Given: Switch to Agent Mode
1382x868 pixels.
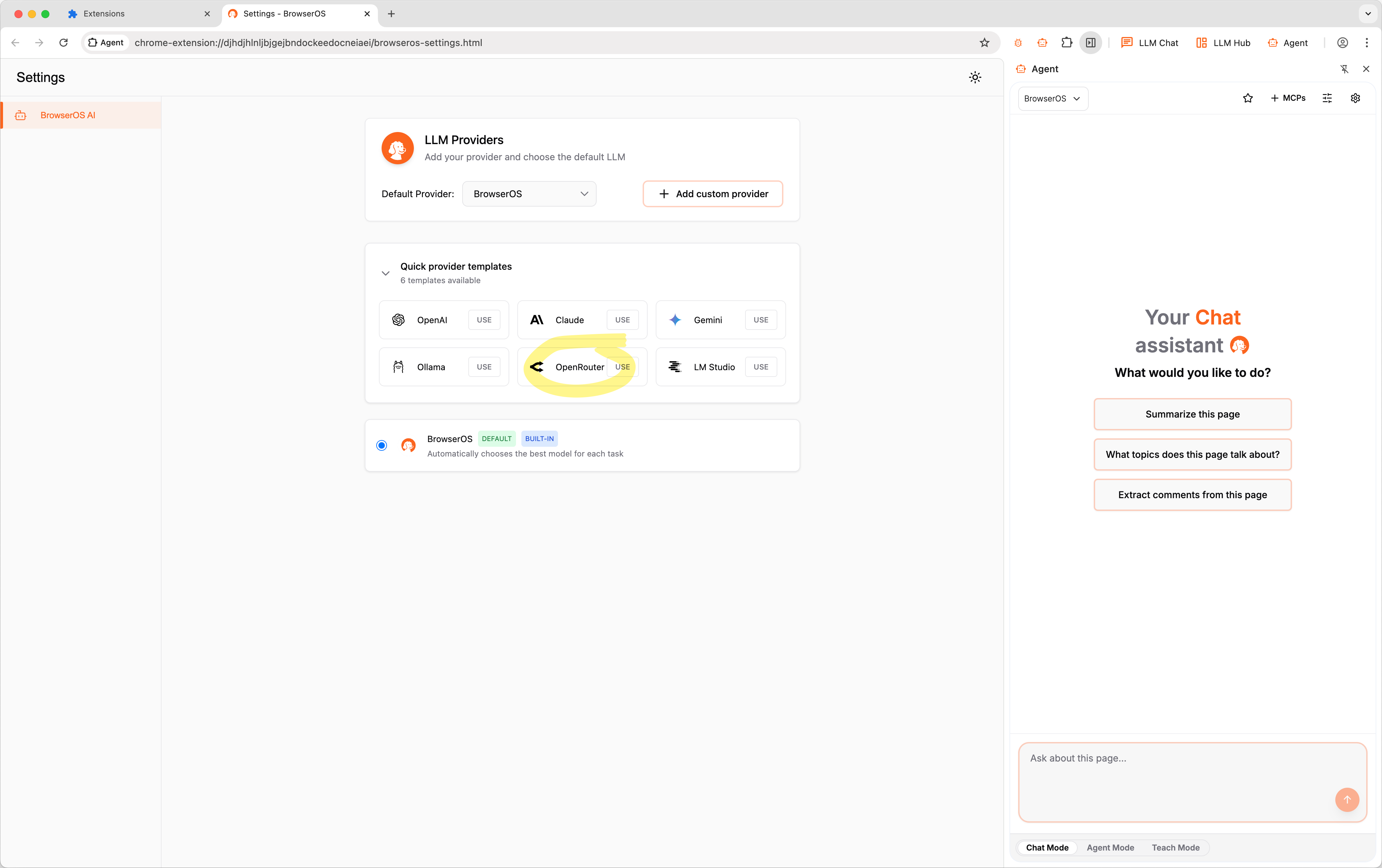Looking at the screenshot, I should coord(1110,847).
